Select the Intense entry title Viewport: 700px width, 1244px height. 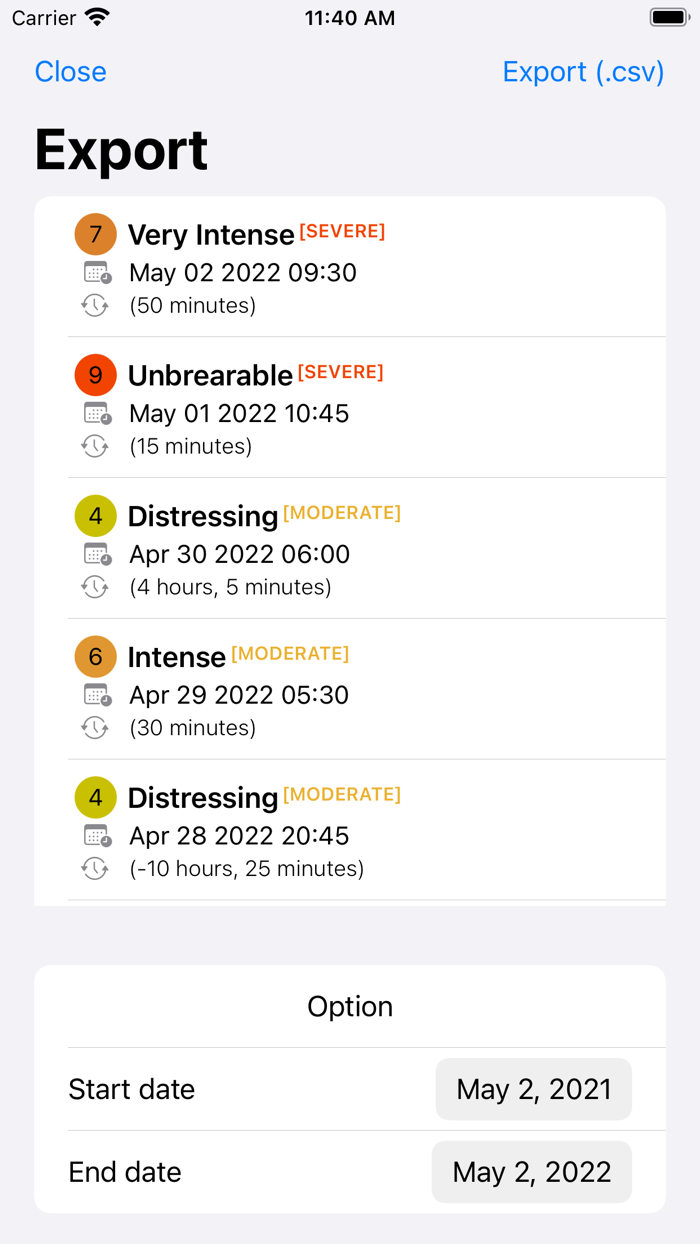(x=176, y=657)
